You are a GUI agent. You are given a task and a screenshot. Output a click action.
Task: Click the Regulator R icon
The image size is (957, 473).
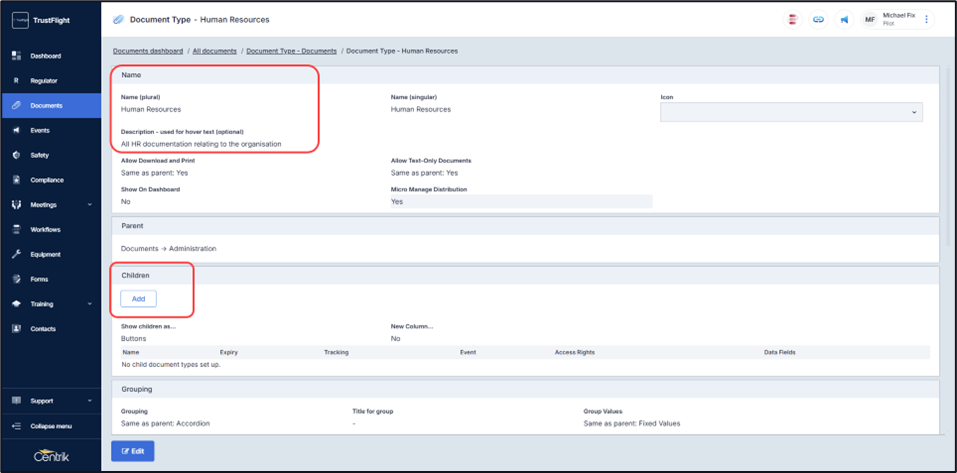click(16, 81)
